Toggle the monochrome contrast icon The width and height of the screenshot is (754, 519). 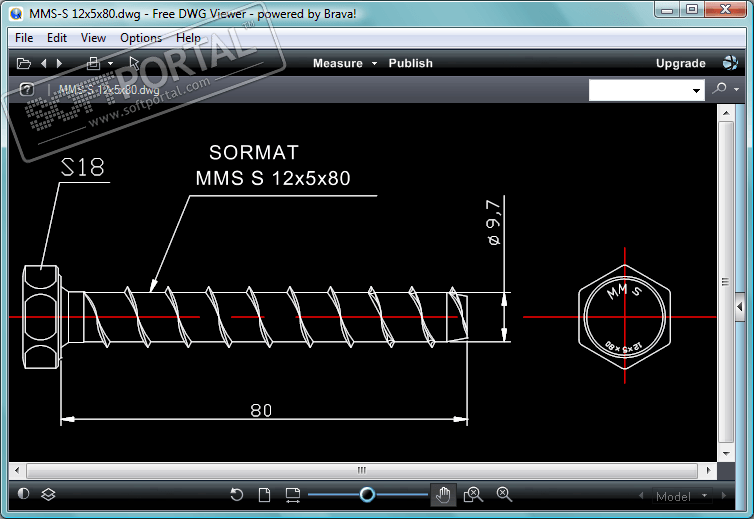click(x=24, y=494)
